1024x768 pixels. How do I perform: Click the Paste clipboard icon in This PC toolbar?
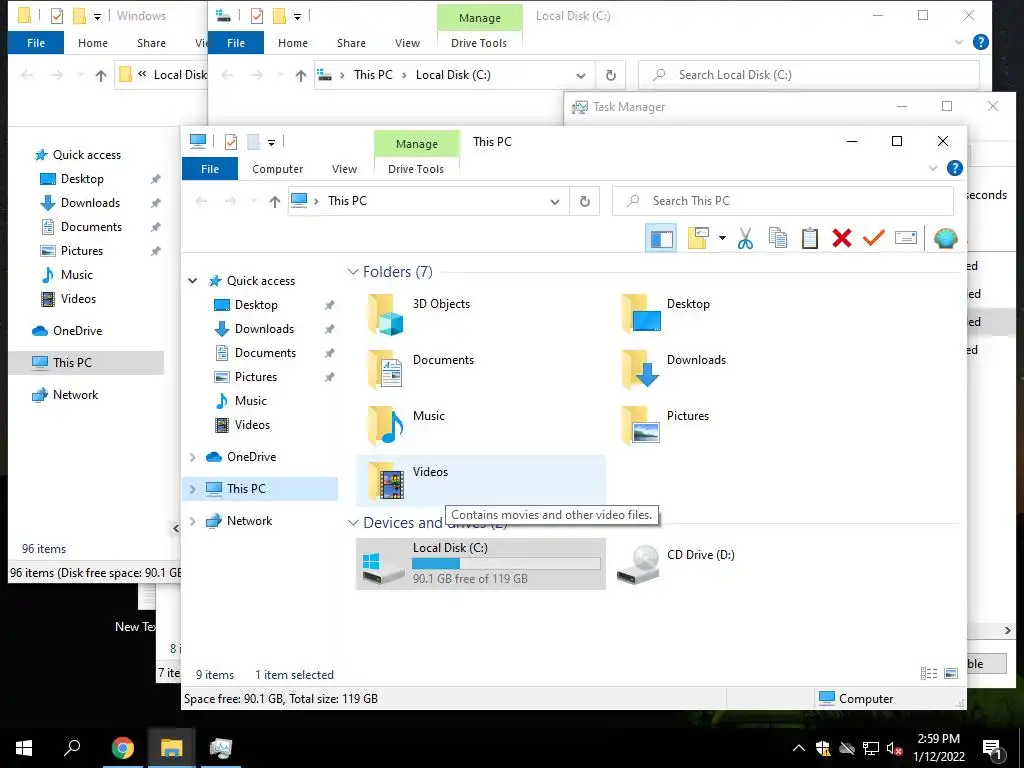(x=810, y=238)
